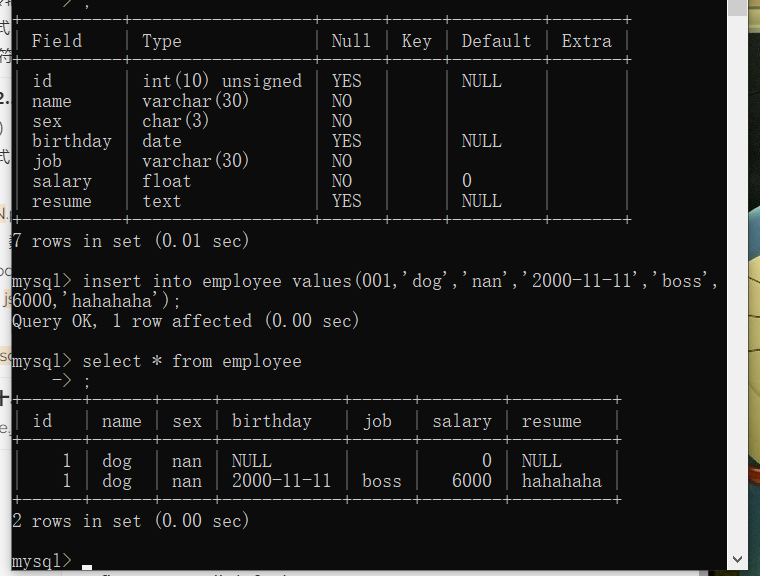Click 'birthday' header in result table
Screen dimensions: 760x576
(x=271, y=421)
